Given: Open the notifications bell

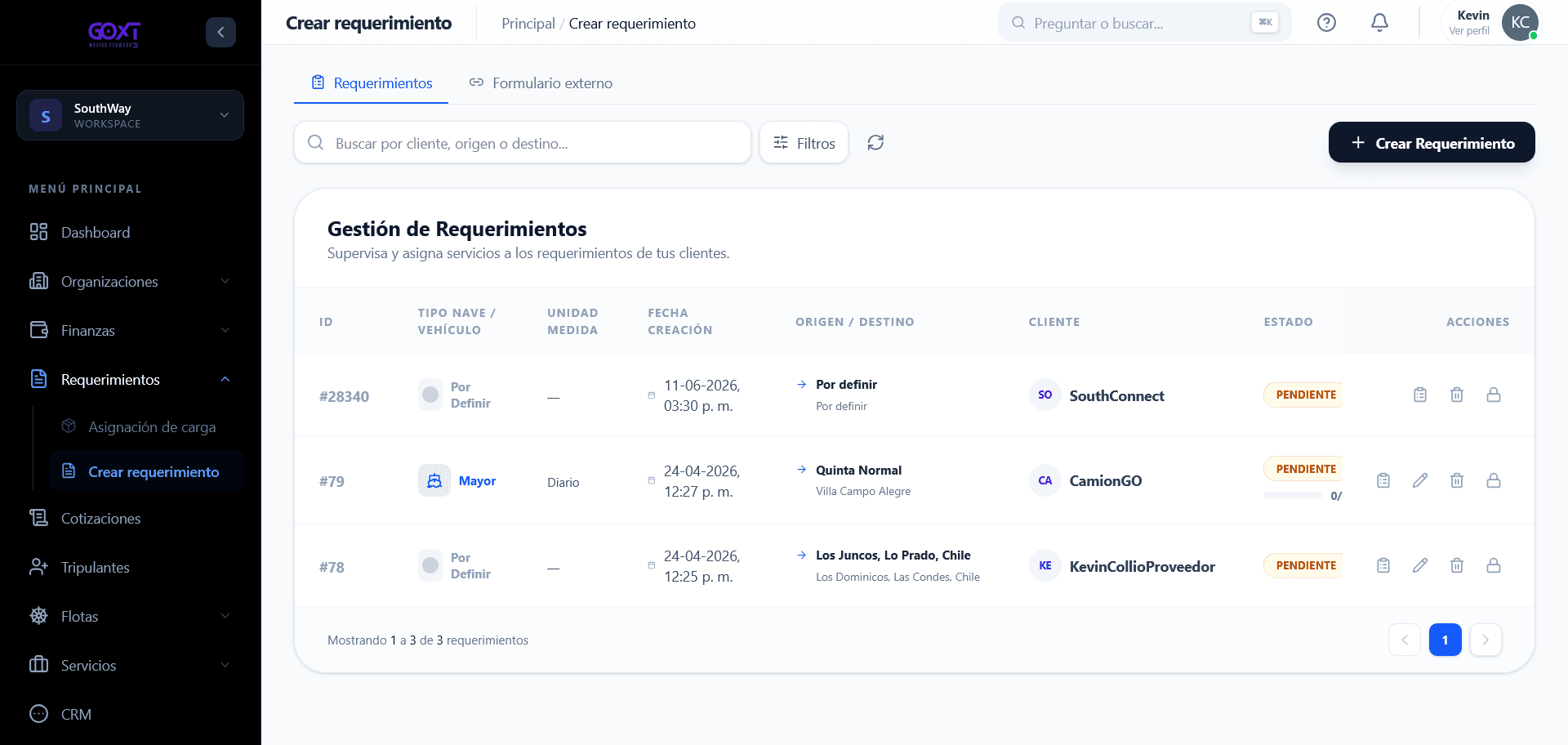Looking at the screenshot, I should tap(1379, 23).
